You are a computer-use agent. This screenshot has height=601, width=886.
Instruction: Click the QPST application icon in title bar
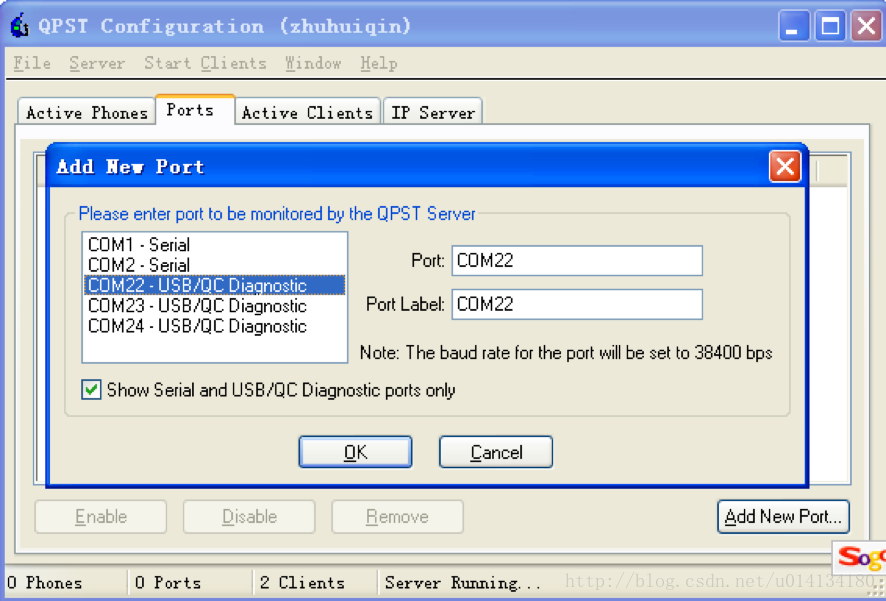tap(20, 26)
